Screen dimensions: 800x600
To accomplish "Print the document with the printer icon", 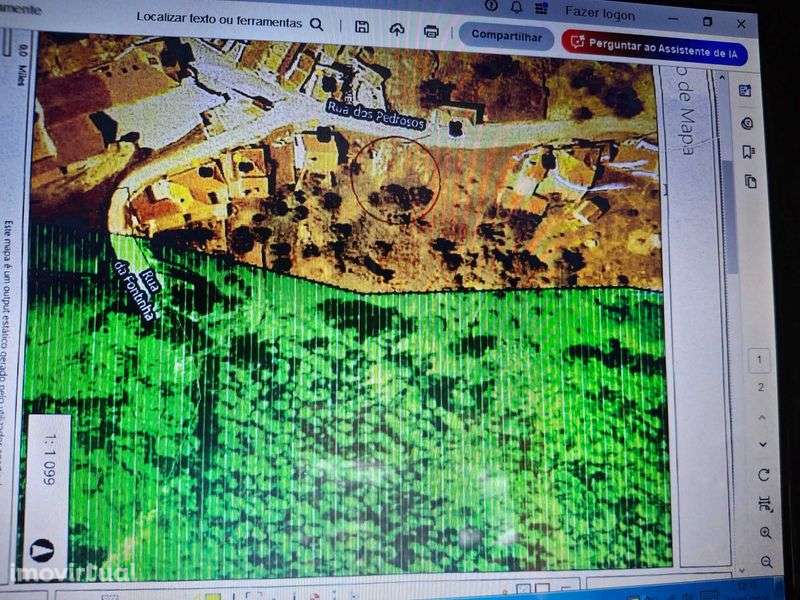I will 432,32.
